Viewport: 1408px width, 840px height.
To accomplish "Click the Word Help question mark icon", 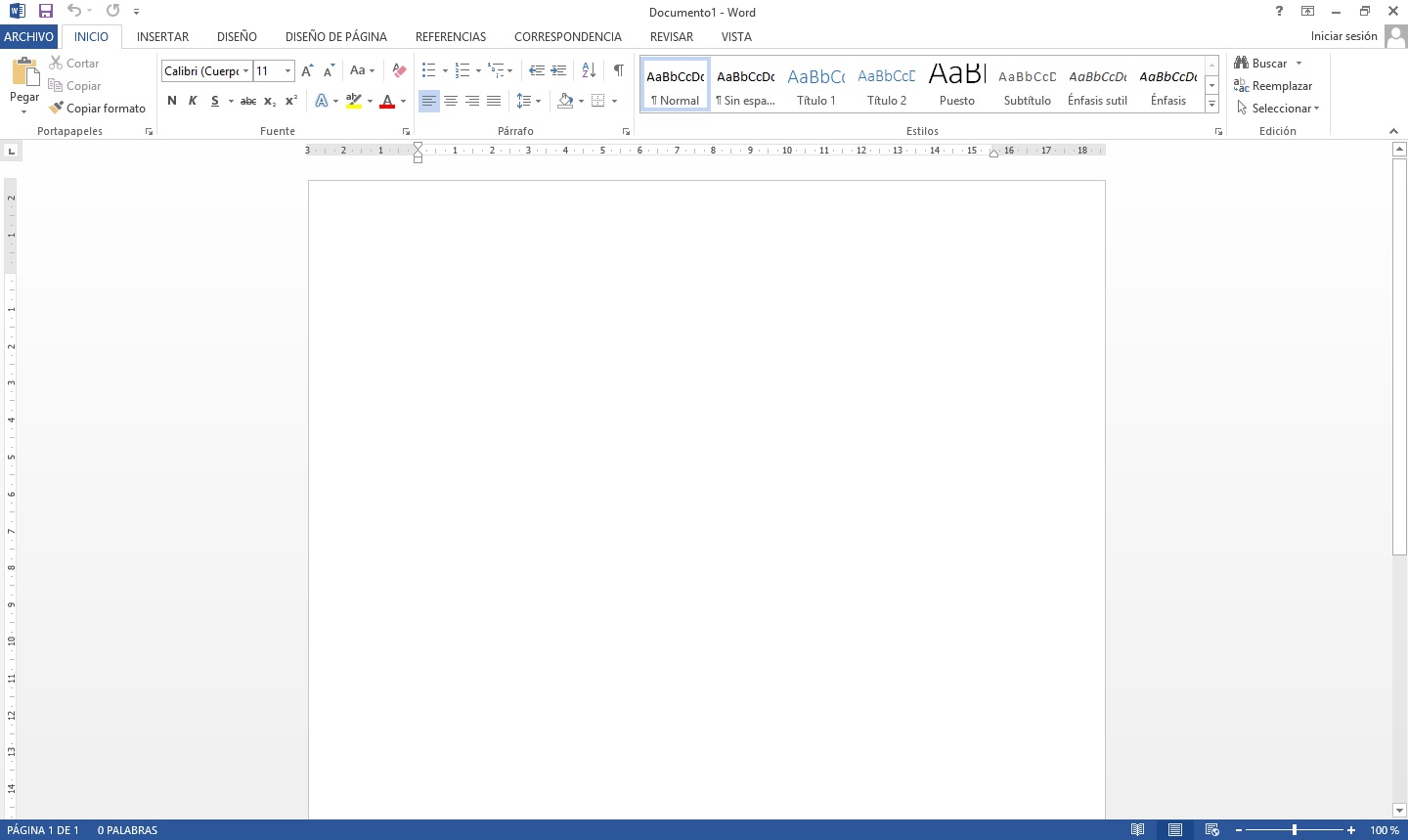I will (x=1279, y=11).
